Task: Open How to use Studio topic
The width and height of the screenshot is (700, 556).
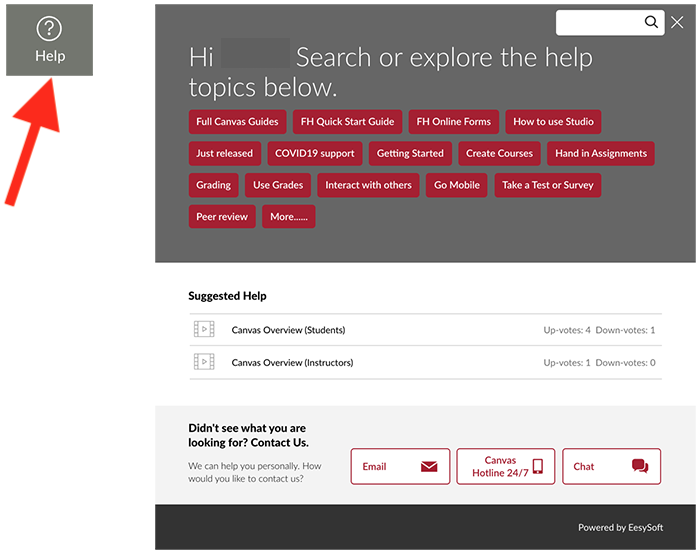Action: 553,121
